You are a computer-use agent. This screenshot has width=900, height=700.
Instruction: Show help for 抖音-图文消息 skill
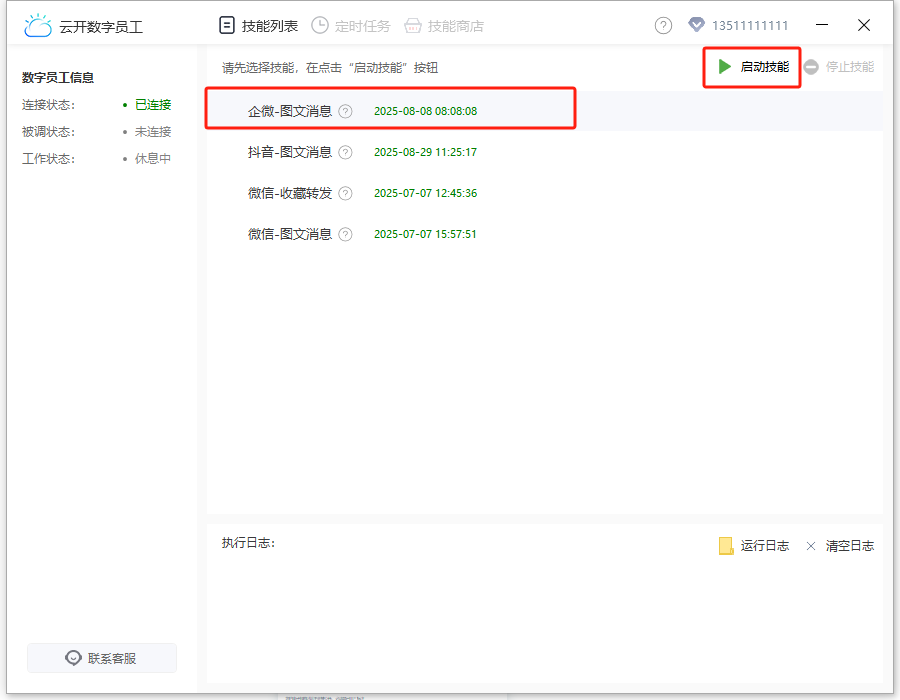(345, 152)
